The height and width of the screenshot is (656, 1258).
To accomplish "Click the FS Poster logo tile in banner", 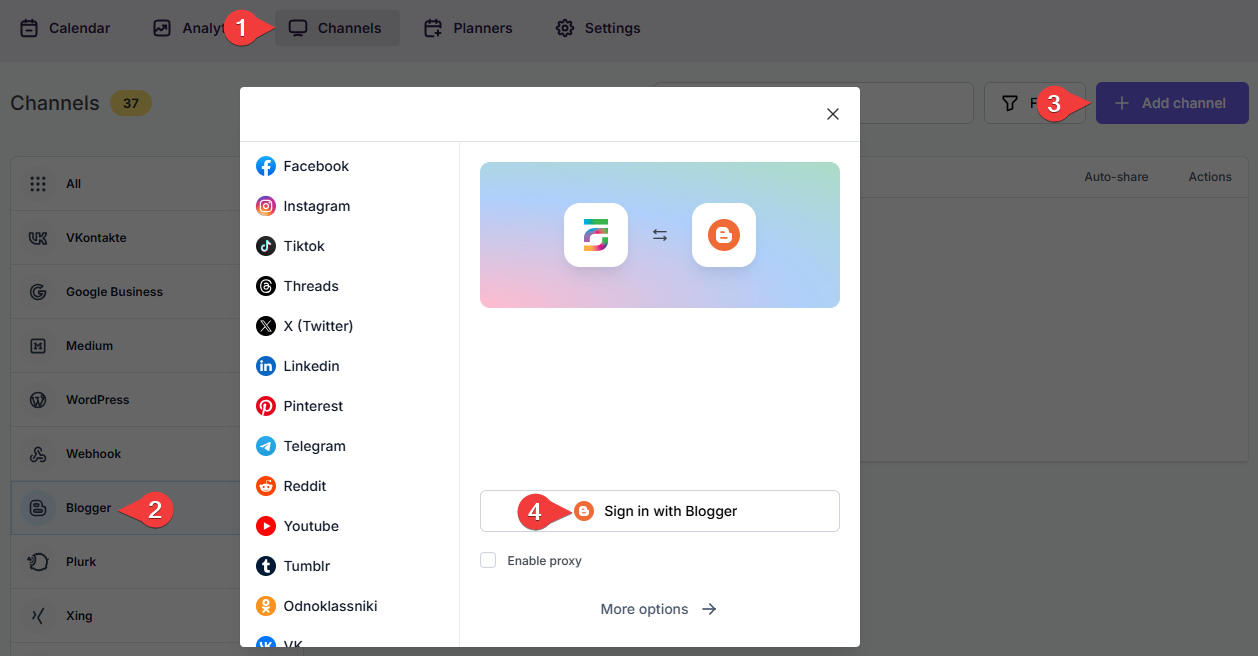I will (x=596, y=235).
